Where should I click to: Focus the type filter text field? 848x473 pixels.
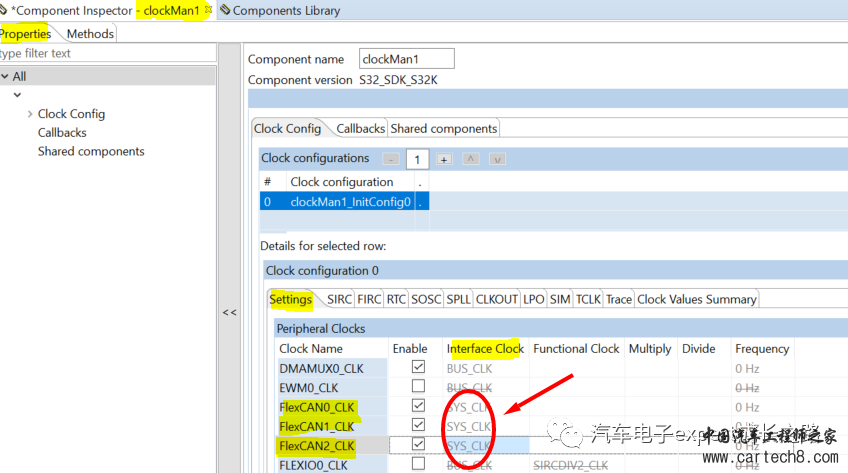[x=108, y=54]
